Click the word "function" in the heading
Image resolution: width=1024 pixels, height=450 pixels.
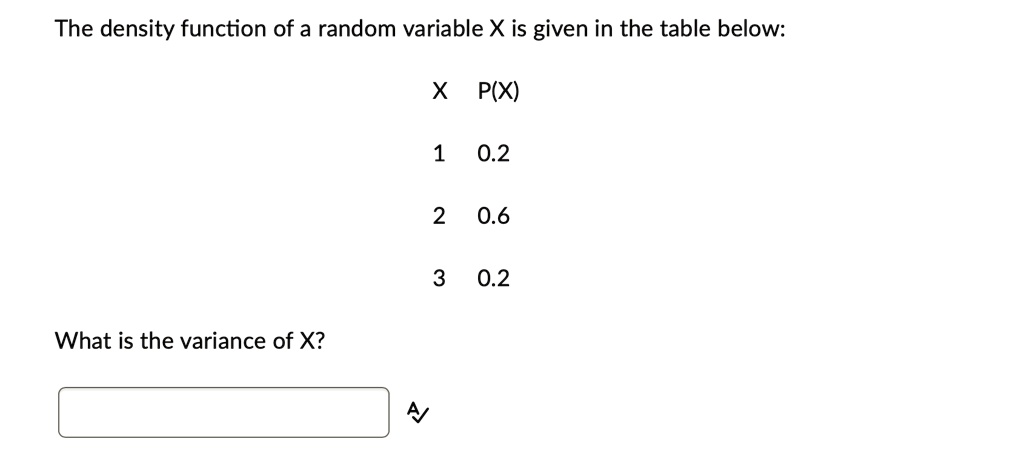point(220,30)
